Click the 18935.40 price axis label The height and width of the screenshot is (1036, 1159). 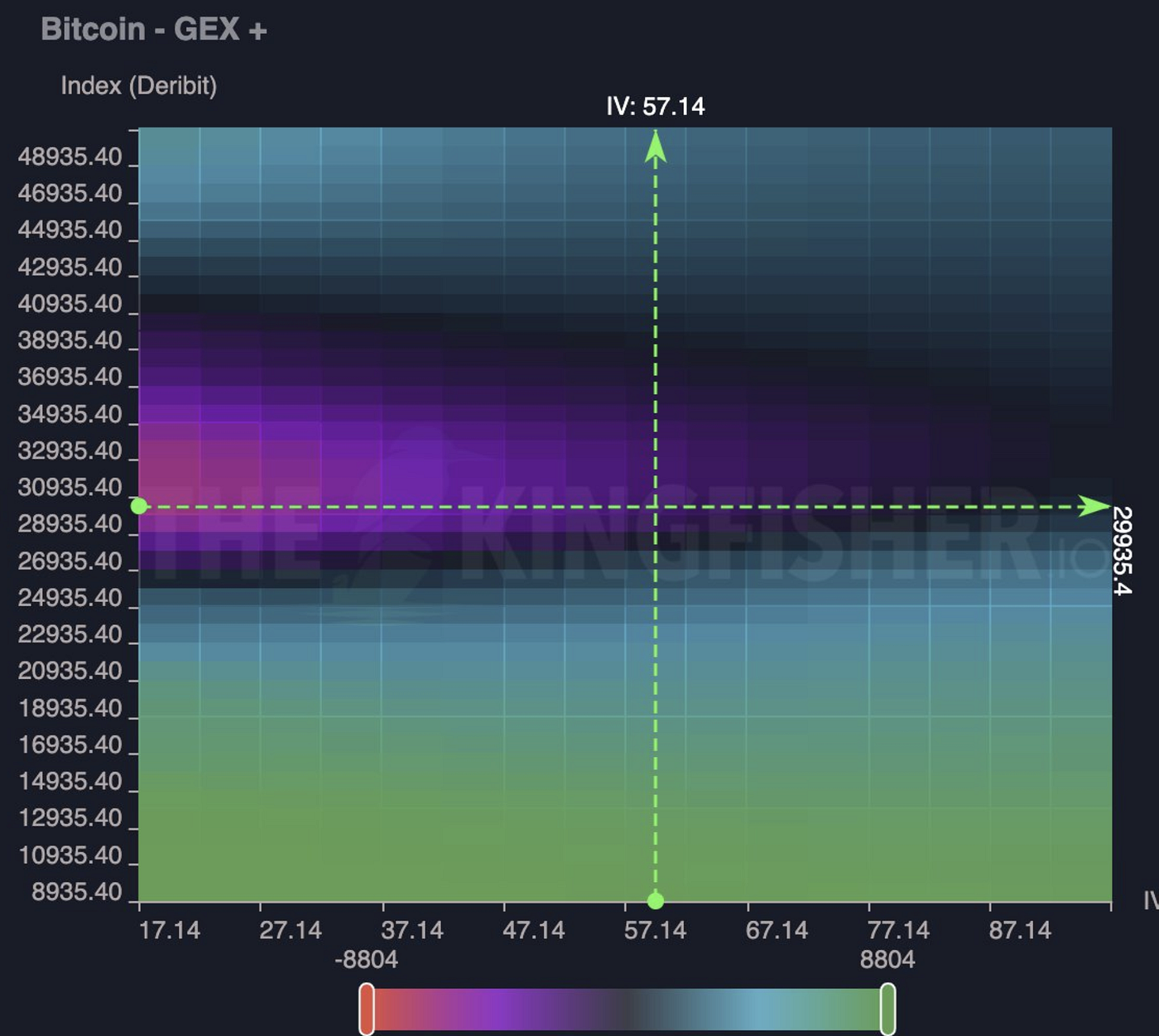coord(70,708)
